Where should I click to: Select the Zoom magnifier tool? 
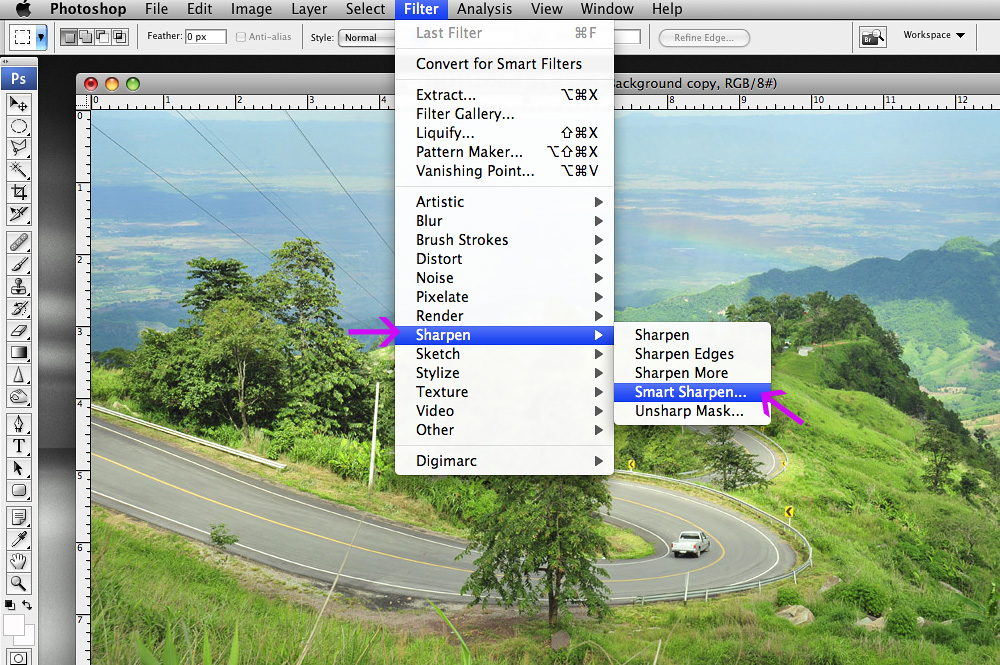[19, 583]
